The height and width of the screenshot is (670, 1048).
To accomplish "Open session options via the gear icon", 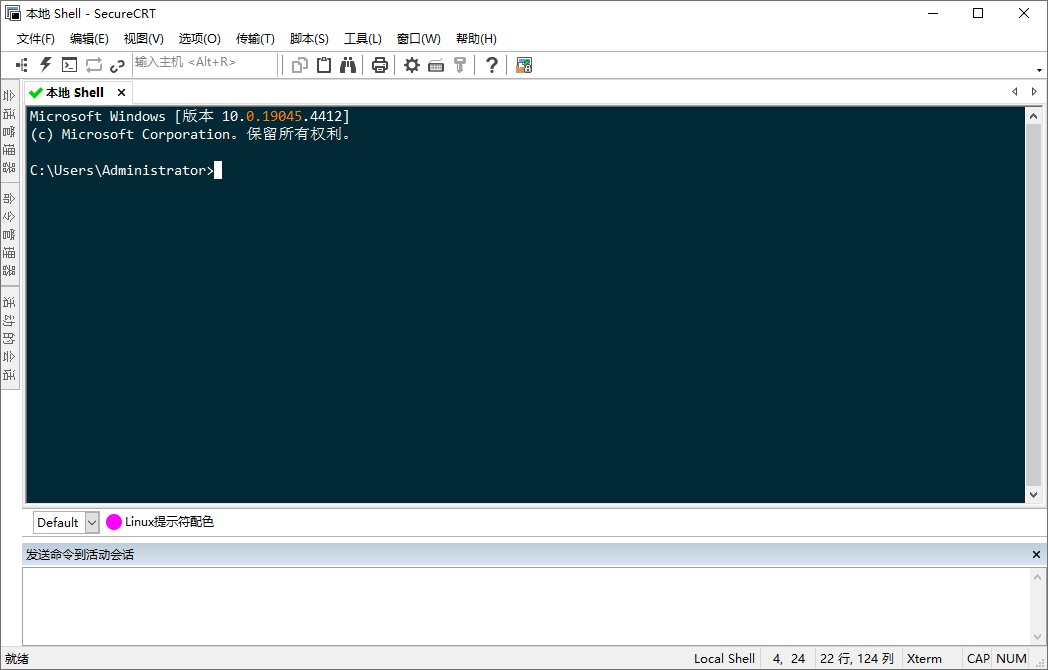I will pos(411,65).
